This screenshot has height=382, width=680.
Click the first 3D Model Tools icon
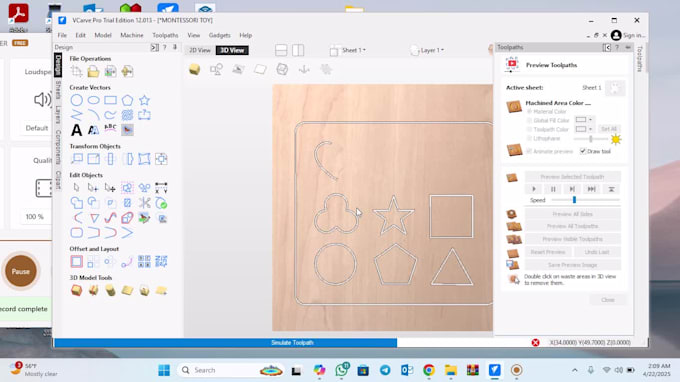[77, 290]
